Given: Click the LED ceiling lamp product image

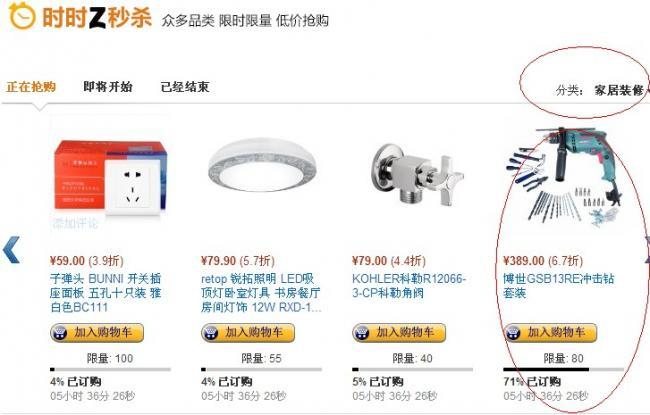Looking at the screenshot, I should 262,165.
